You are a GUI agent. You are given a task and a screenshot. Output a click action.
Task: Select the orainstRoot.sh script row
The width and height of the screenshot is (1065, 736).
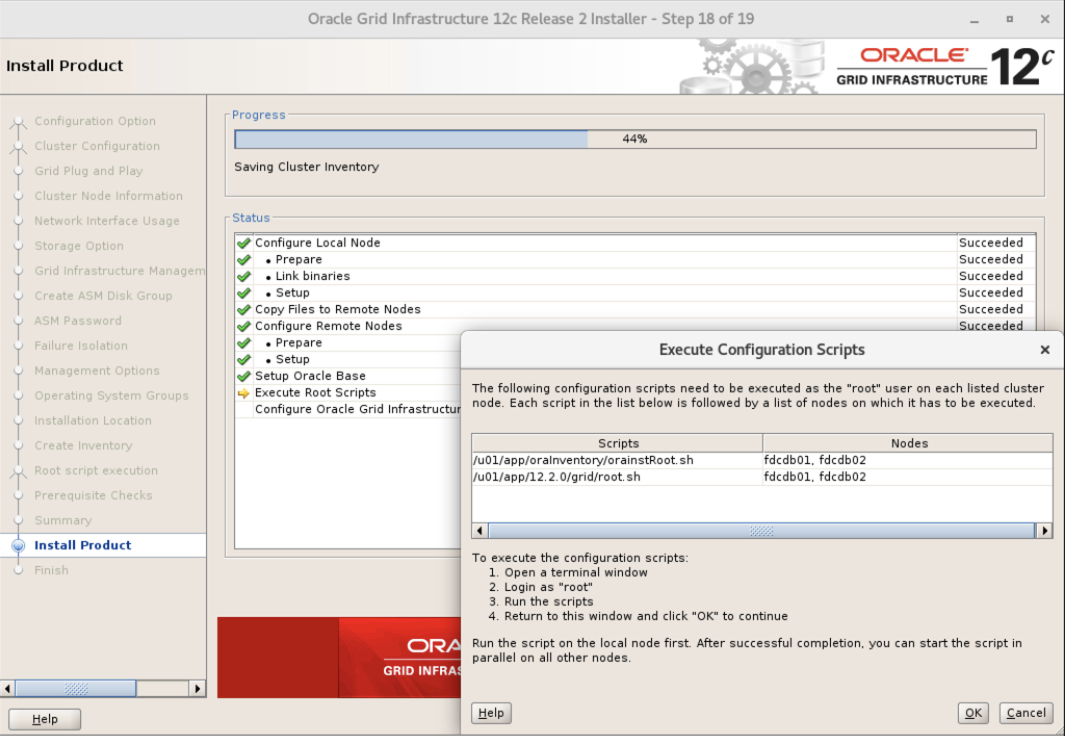762,460
